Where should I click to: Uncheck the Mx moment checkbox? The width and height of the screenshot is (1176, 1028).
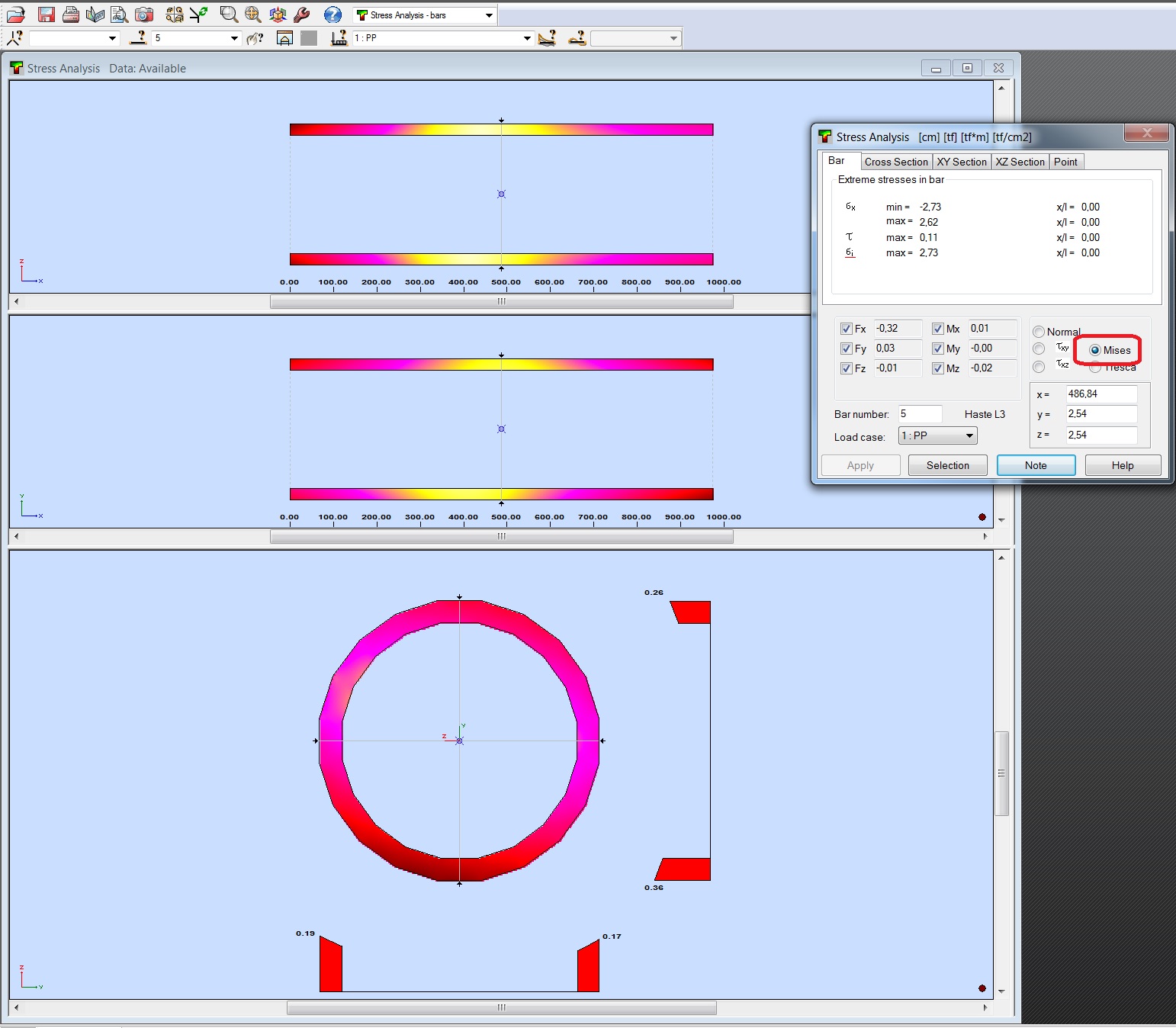tap(938, 328)
